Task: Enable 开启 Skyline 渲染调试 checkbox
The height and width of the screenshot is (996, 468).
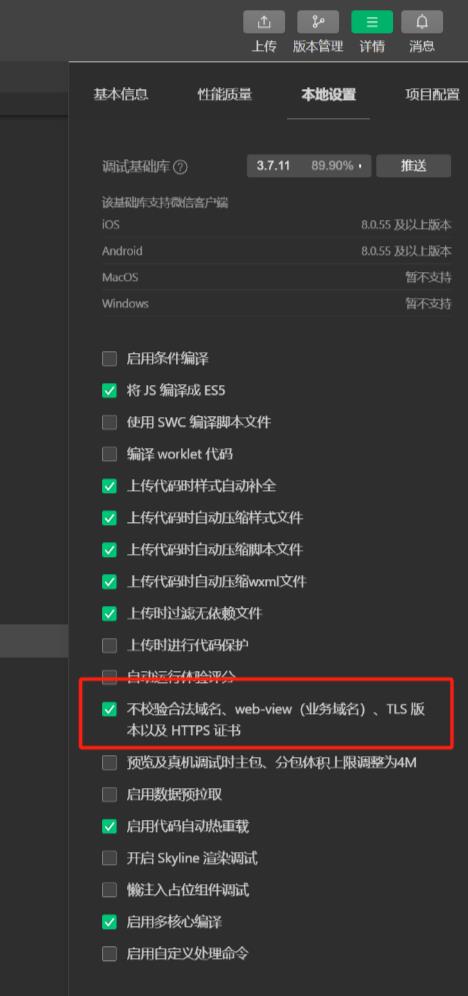Action: 110,858
